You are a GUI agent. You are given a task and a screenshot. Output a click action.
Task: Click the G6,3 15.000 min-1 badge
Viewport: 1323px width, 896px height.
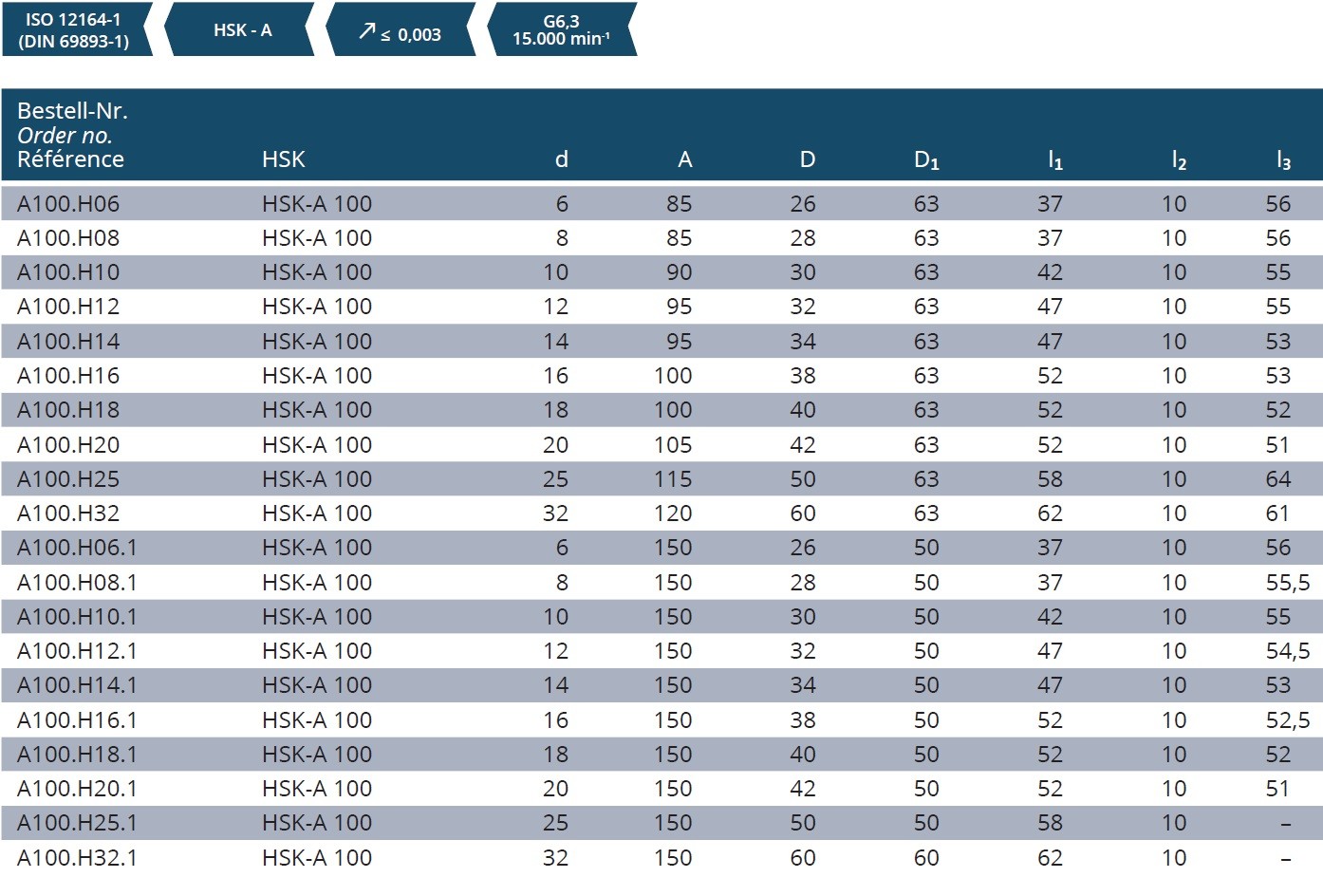pyautogui.click(x=561, y=29)
